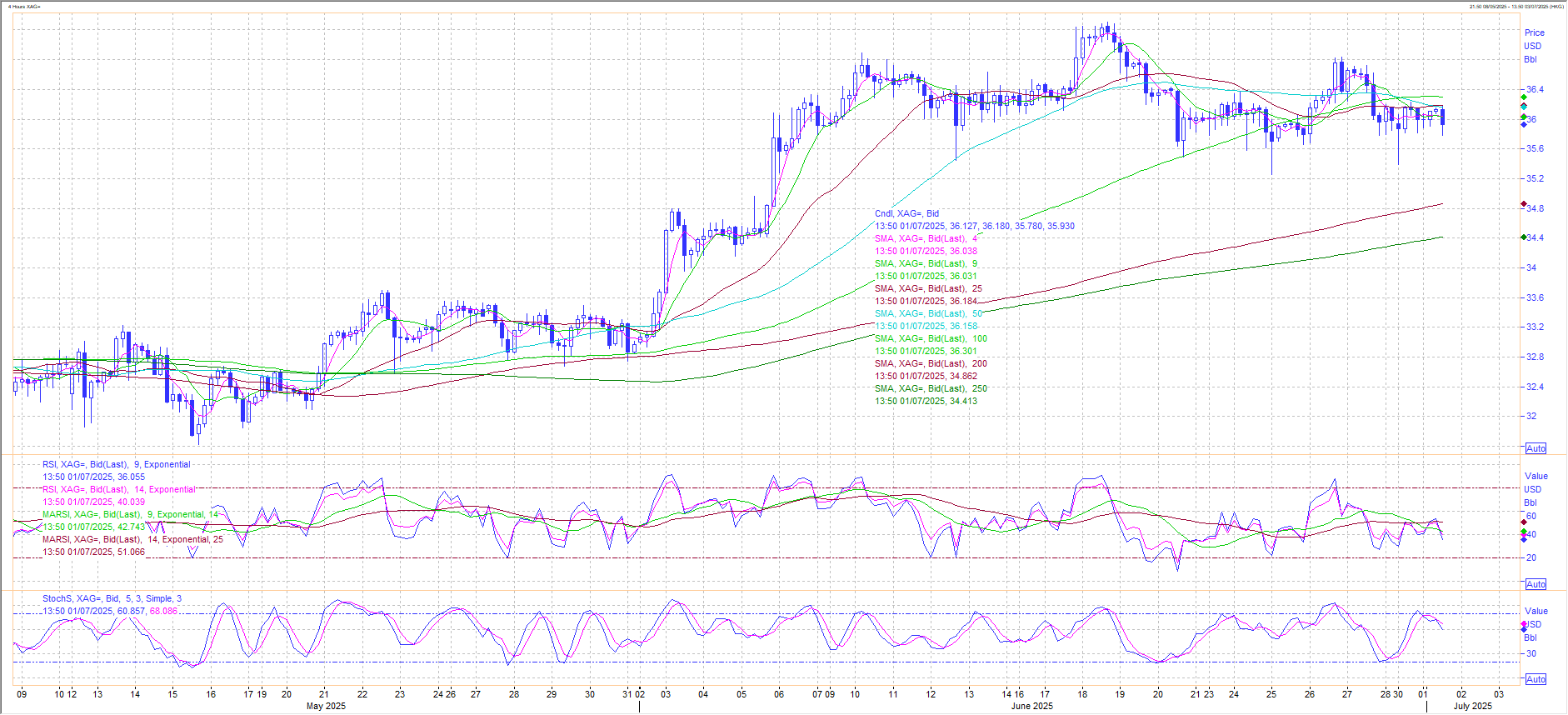
Task: Click the 35.2 price axis label
Action: coord(1535,178)
